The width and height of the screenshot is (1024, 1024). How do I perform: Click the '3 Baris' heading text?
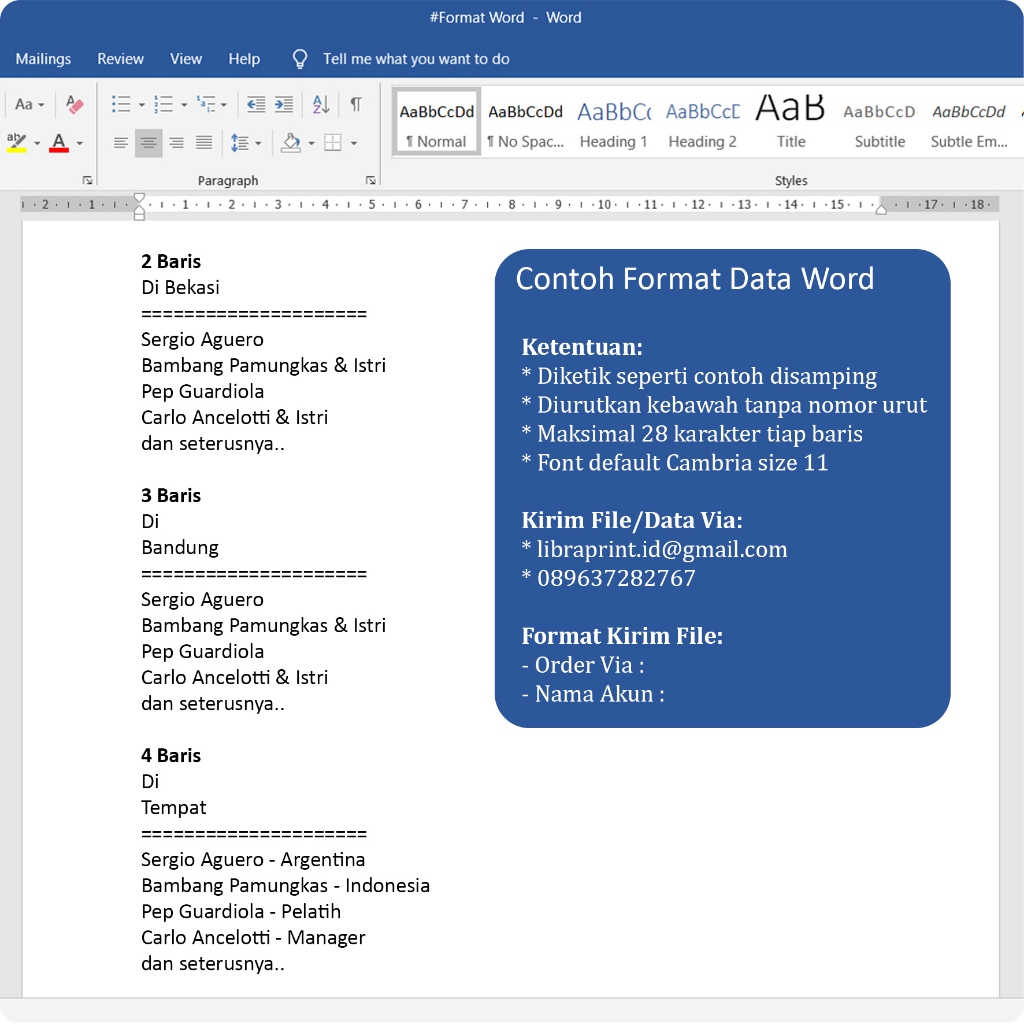(x=171, y=496)
